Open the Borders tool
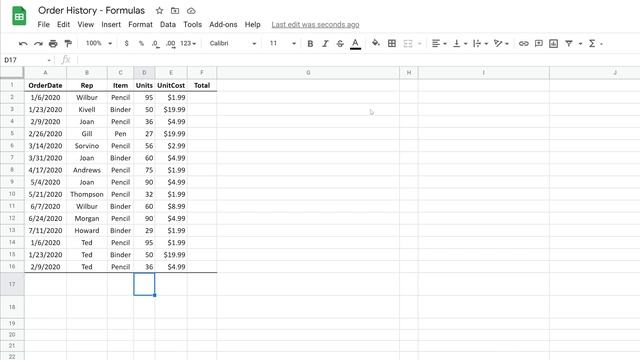Viewport: 640px width, 360px height. click(x=392, y=43)
